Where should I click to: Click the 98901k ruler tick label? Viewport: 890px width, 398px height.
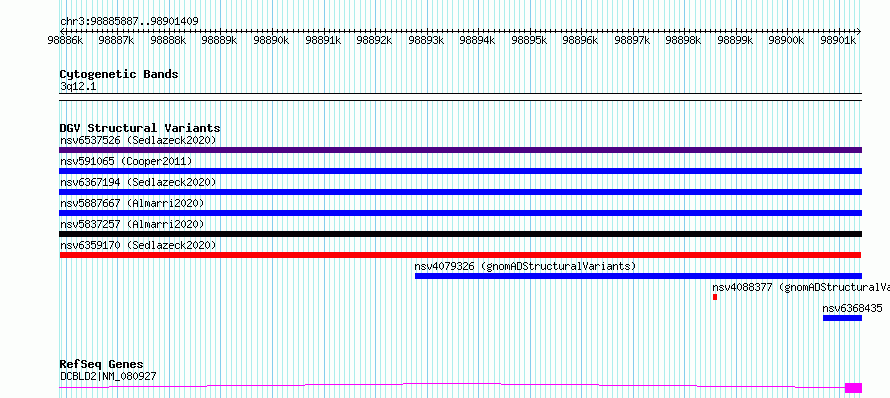(838, 40)
